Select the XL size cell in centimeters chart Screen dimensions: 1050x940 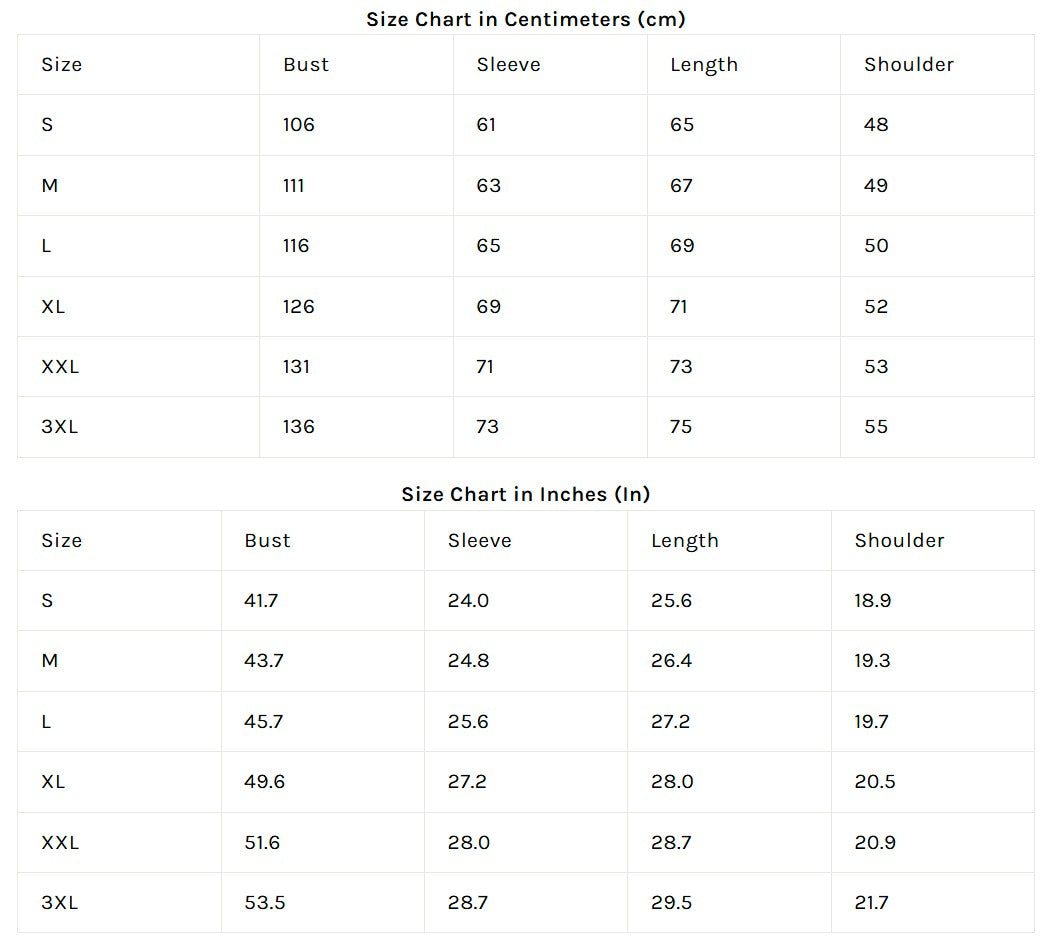[x=53, y=307]
